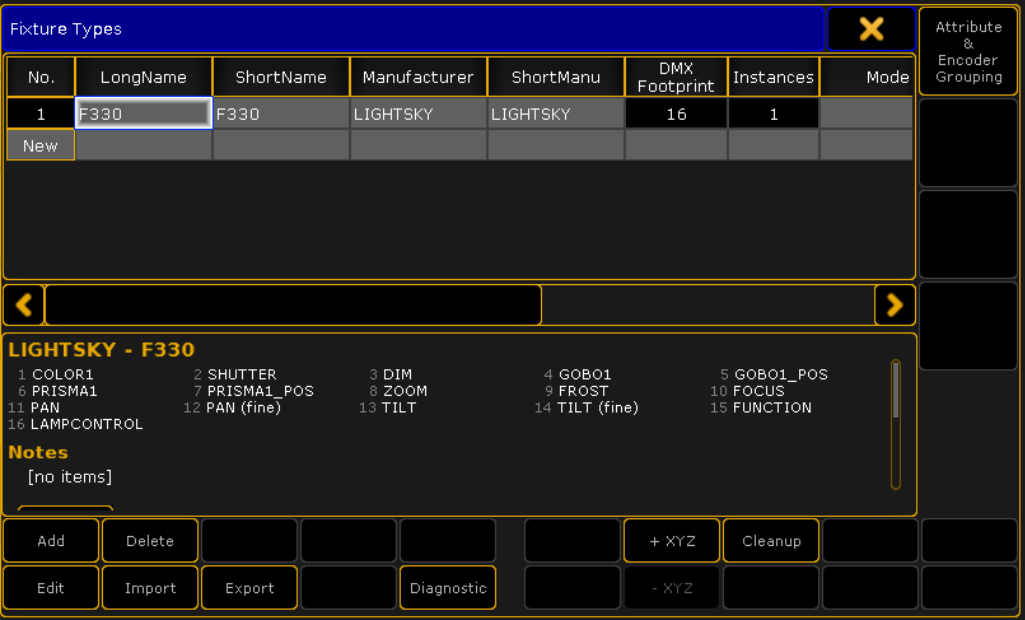The width and height of the screenshot is (1025, 620).
Task: Click channel 15 FUNCTION
Action: pyautogui.click(x=761, y=407)
